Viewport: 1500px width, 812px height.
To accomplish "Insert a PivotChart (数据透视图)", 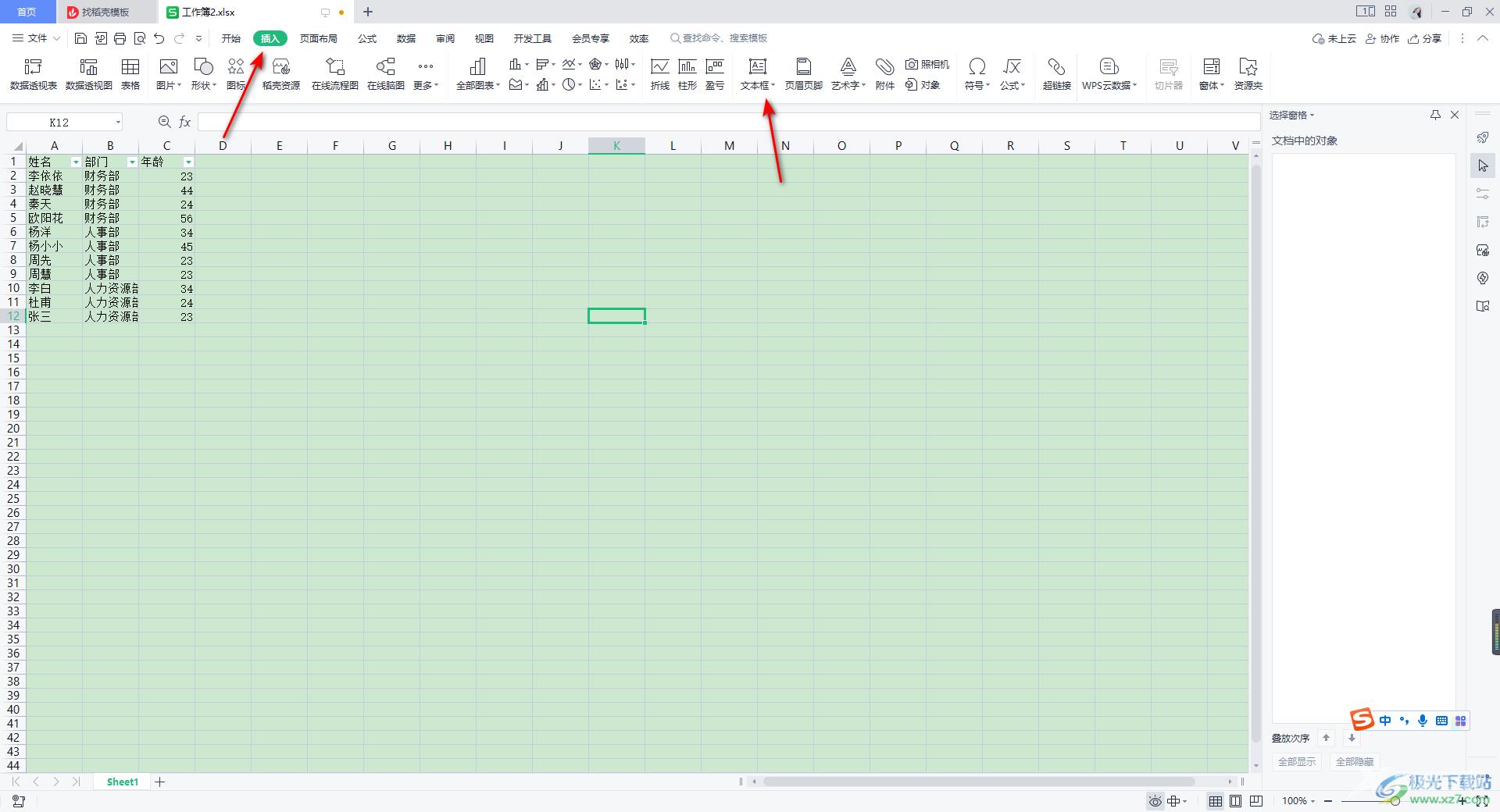I will (x=89, y=74).
